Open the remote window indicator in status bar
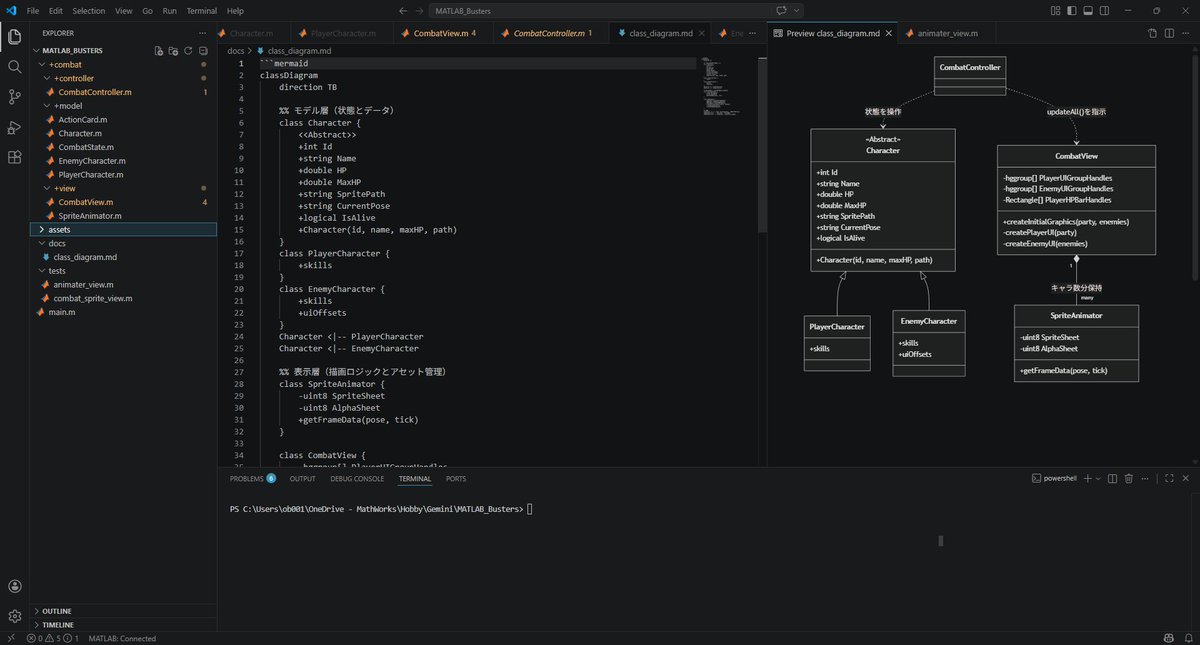Screen dimensions: 1200x645 pos(10,638)
